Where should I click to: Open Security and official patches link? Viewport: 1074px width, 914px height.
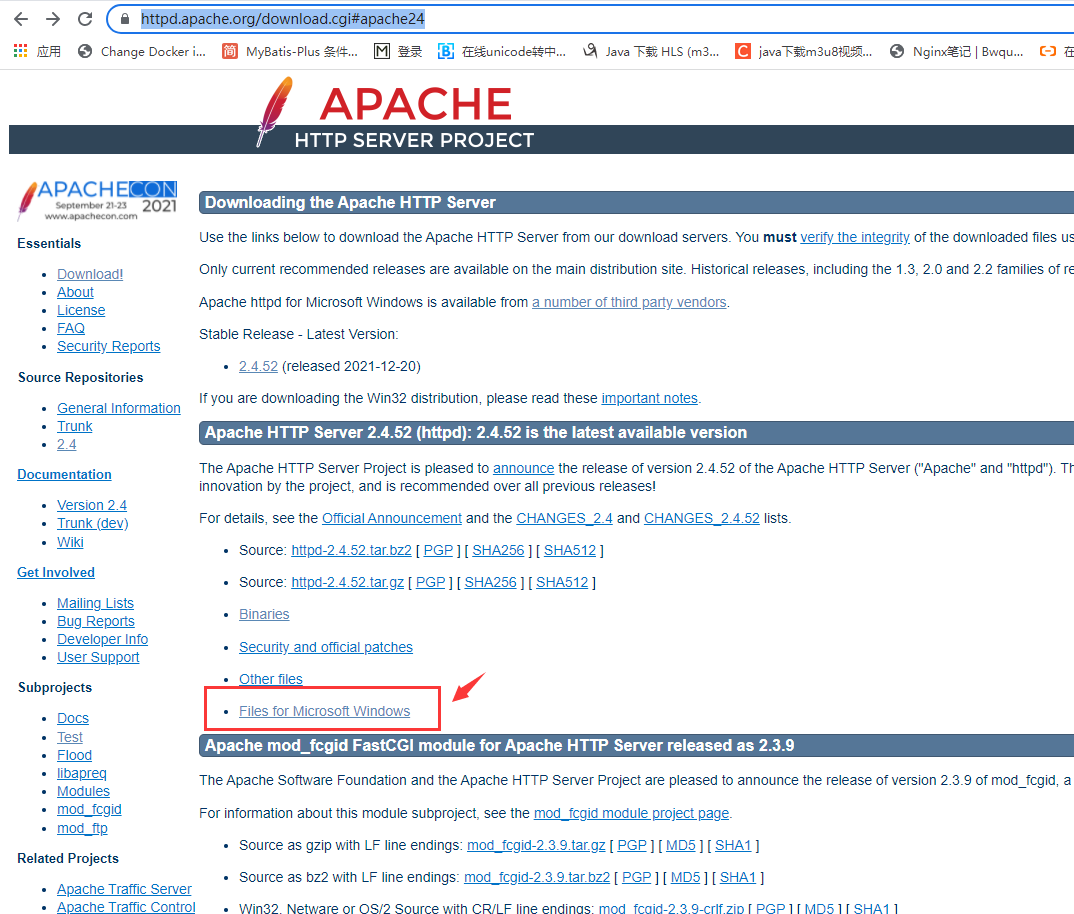(325, 647)
